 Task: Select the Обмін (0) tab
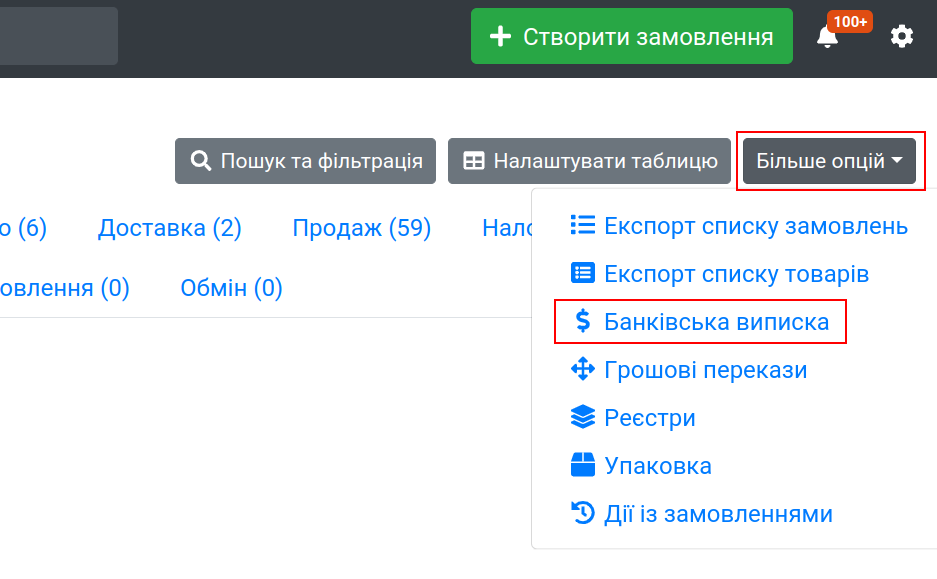[231, 288]
